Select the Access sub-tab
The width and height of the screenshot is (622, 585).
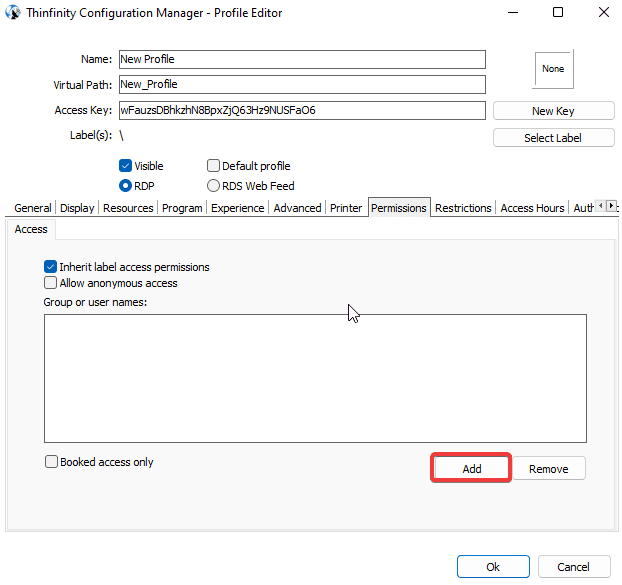(31, 229)
